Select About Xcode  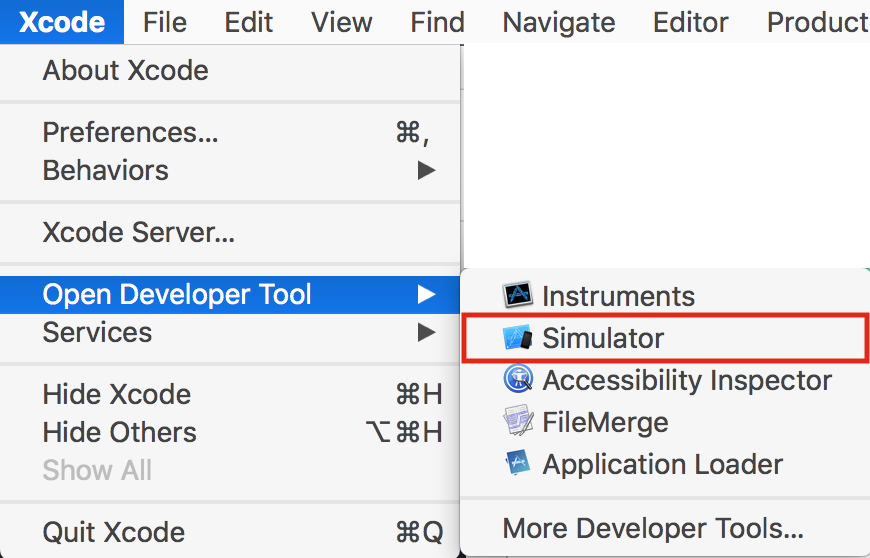click(125, 71)
